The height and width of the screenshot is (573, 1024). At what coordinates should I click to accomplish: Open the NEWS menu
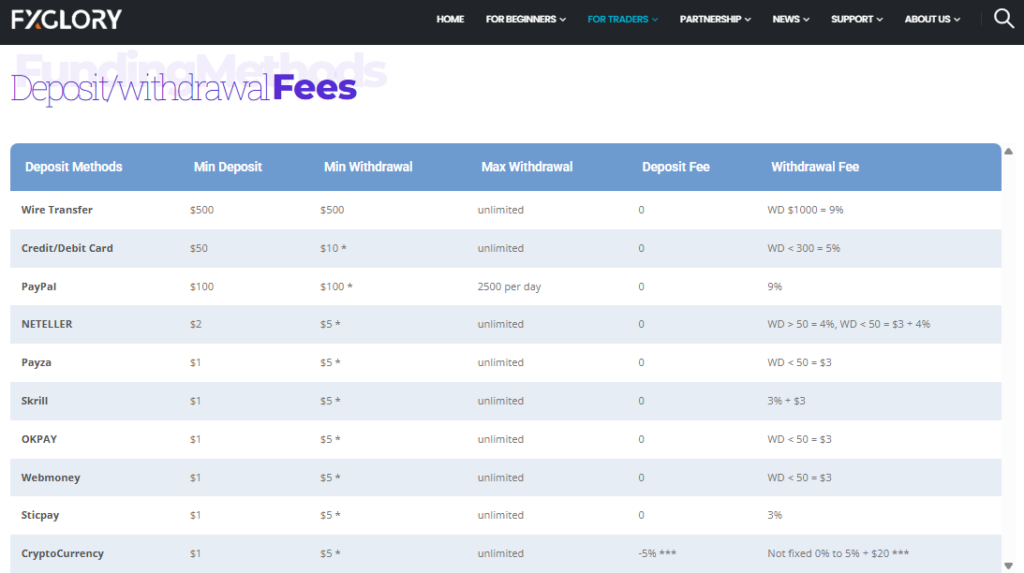(x=791, y=20)
